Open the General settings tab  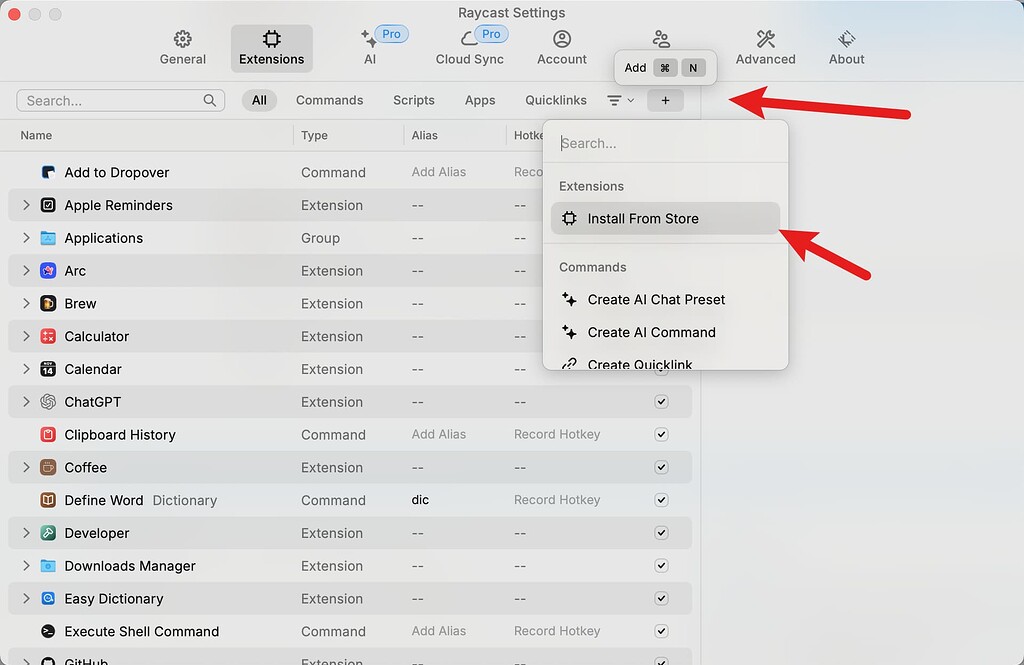(x=182, y=48)
